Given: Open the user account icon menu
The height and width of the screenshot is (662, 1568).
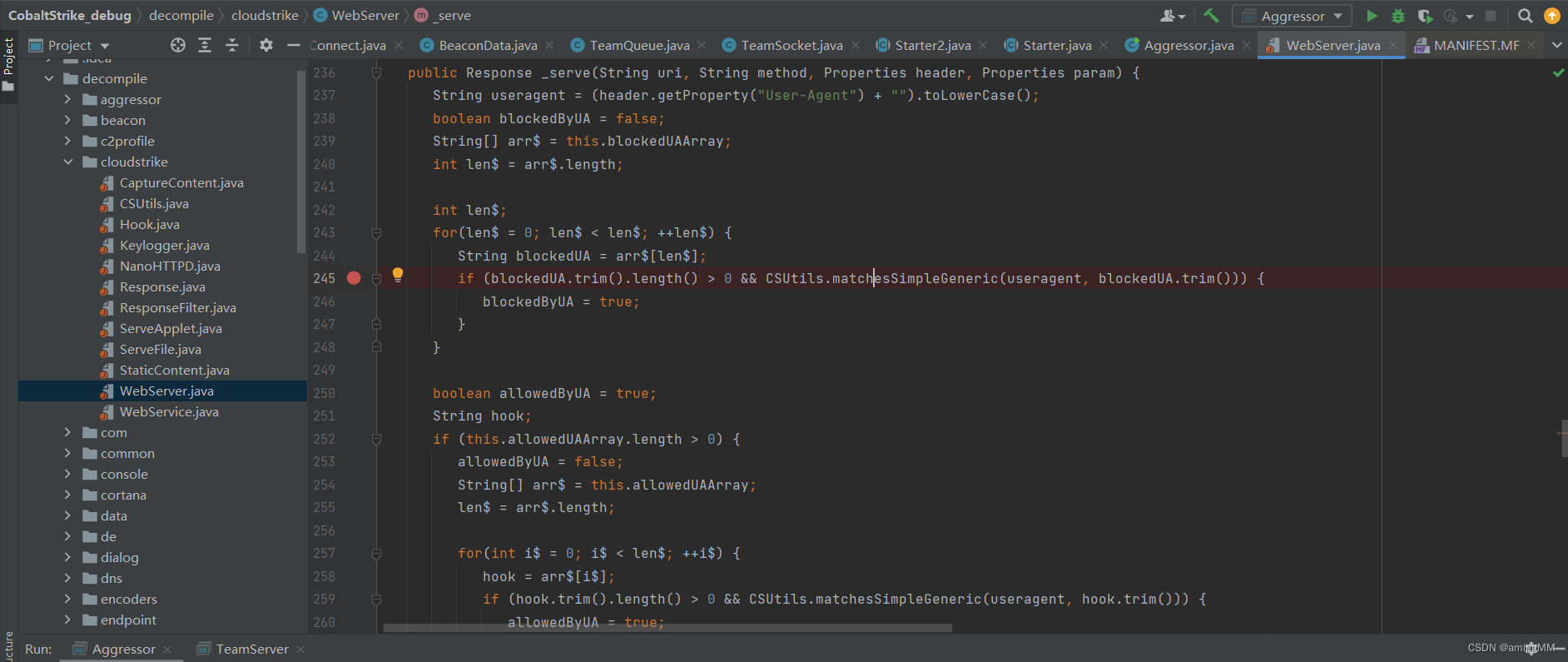Looking at the screenshot, I should 1172,16.
